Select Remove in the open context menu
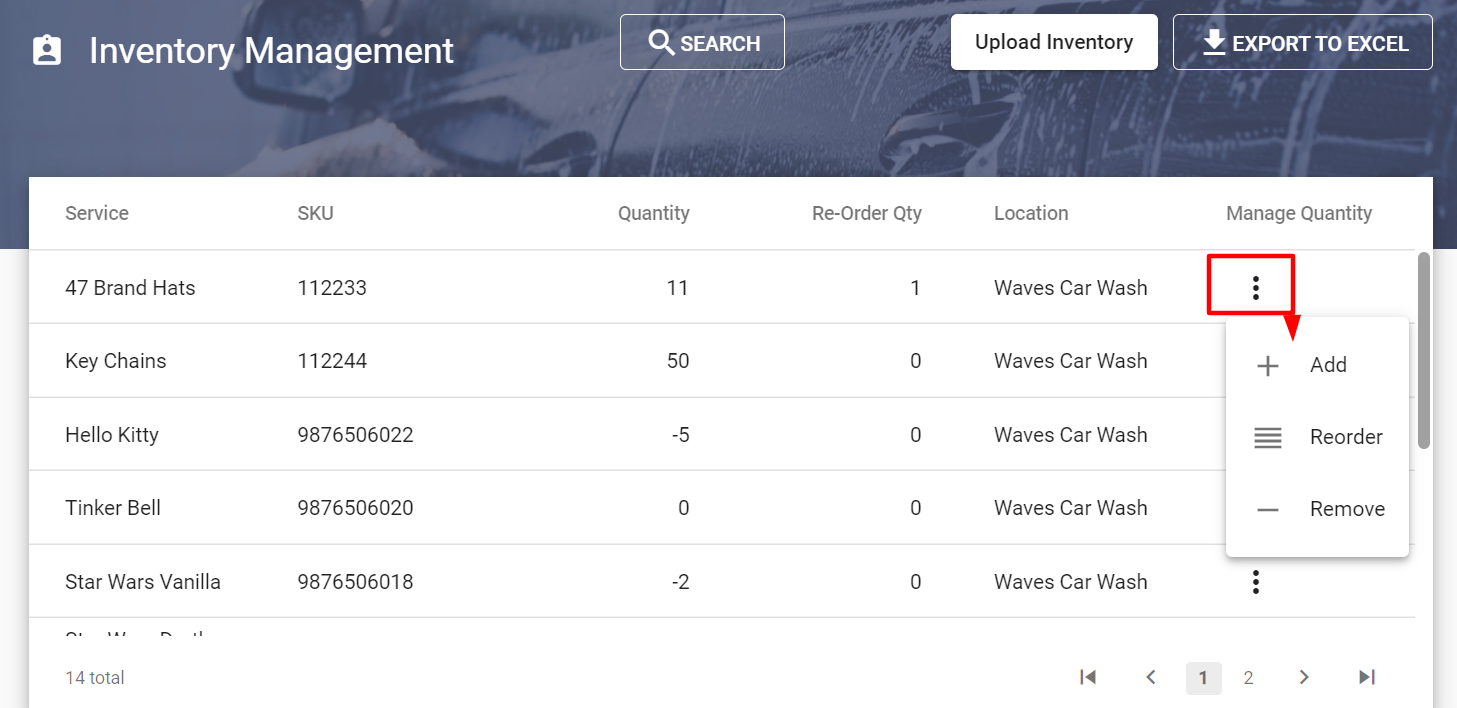Image resolution: width=1457 pixels, height=708 pixels. [1347, 508]
